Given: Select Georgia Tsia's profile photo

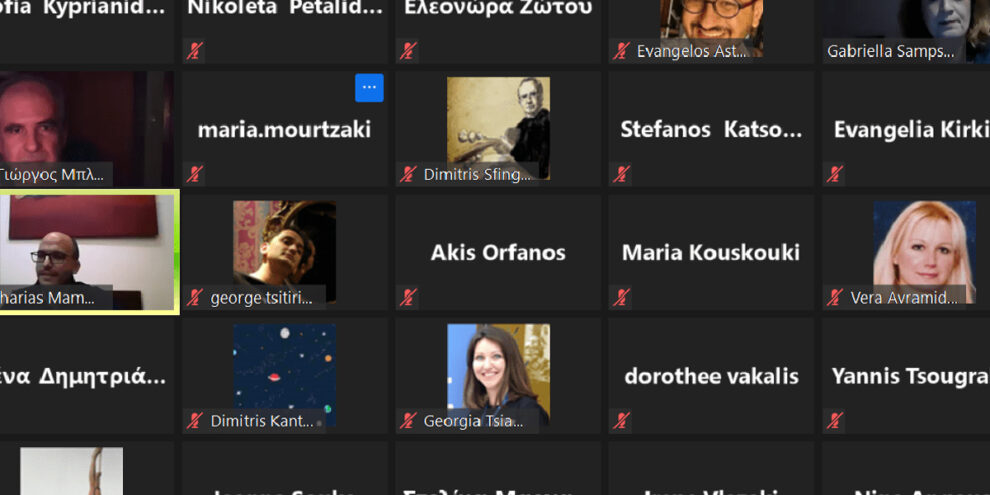Looking at the screenshot, I should pyautogui.click(x=498, y=375).
